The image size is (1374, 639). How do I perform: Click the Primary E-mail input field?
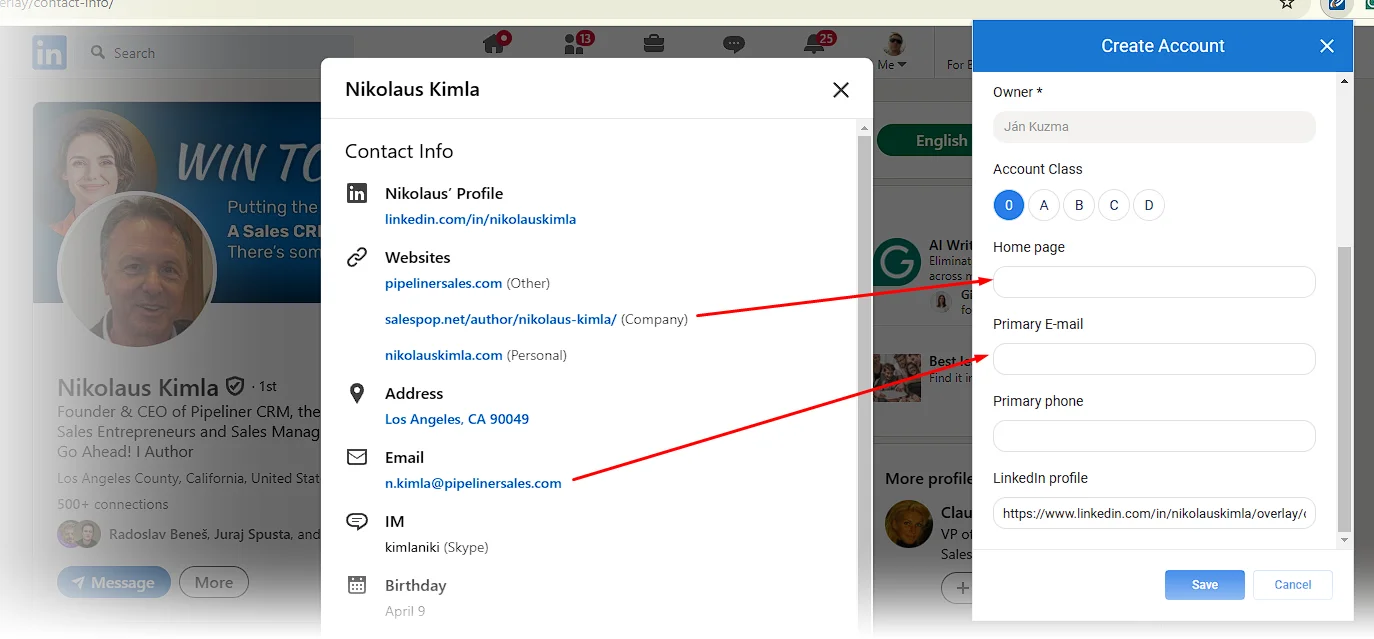(1154, 359)
